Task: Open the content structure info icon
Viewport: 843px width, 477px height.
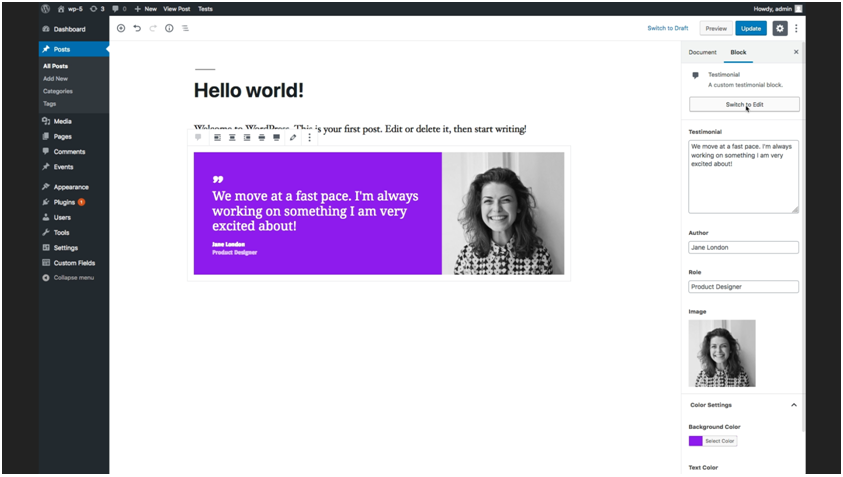Action: (x=169, y=28)
